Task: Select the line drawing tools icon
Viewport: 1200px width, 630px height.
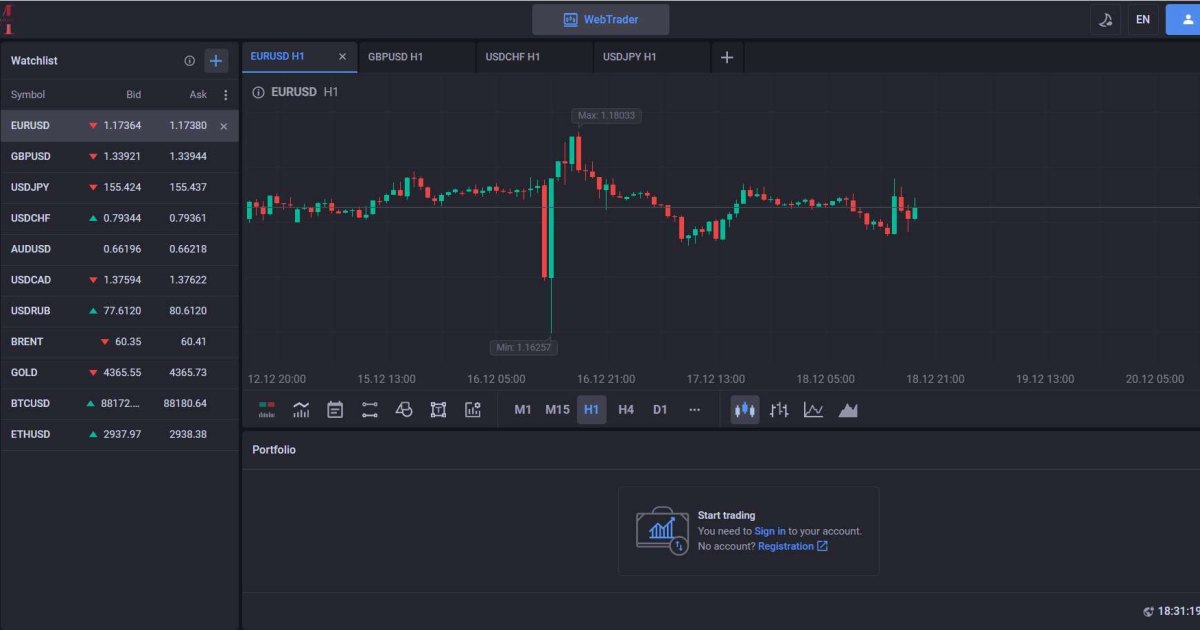Action: 370,410
